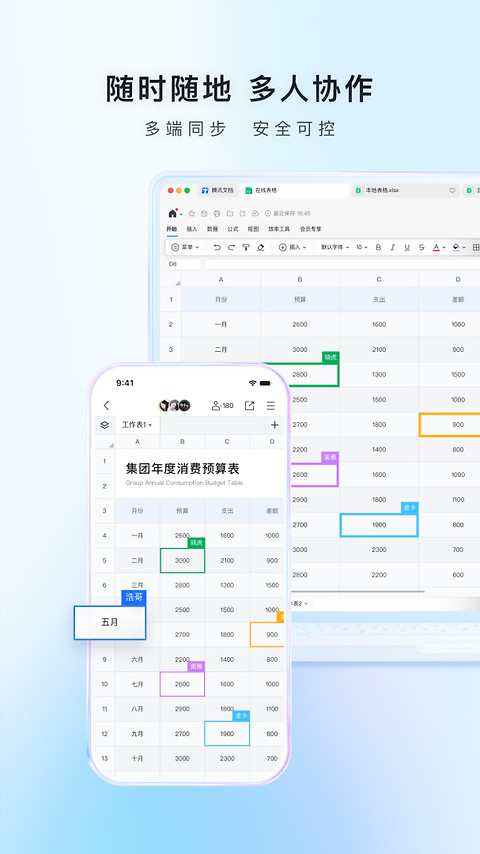
Task: Open the 180 collaborators icon on the phone
Action: tap(222, 405)
